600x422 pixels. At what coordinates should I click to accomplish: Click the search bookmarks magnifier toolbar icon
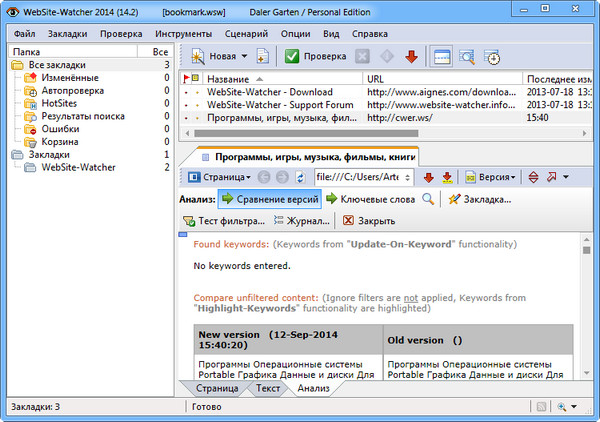click(x=468, y=56)
